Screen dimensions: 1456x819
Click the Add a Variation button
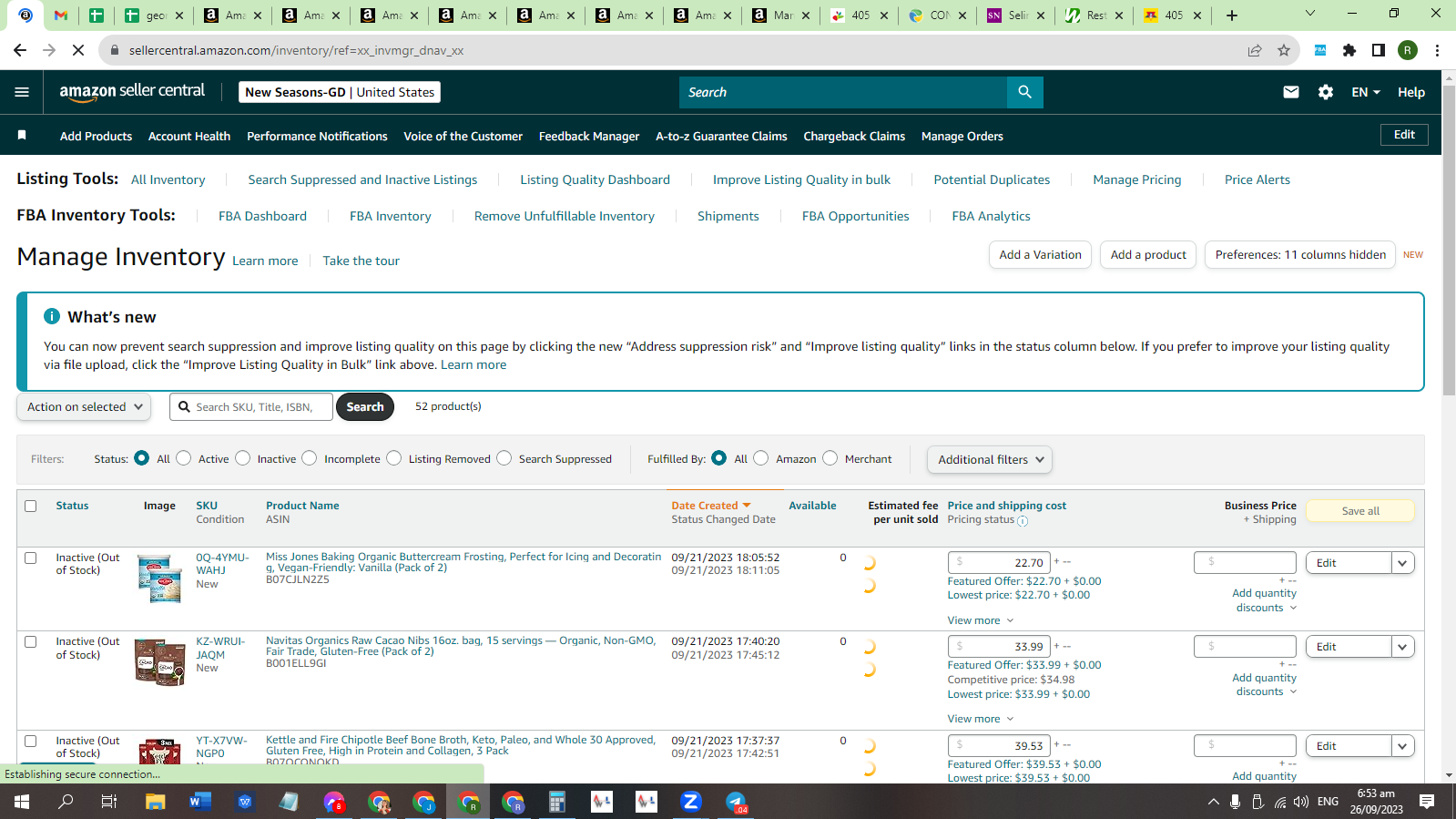coord(1040,255)
